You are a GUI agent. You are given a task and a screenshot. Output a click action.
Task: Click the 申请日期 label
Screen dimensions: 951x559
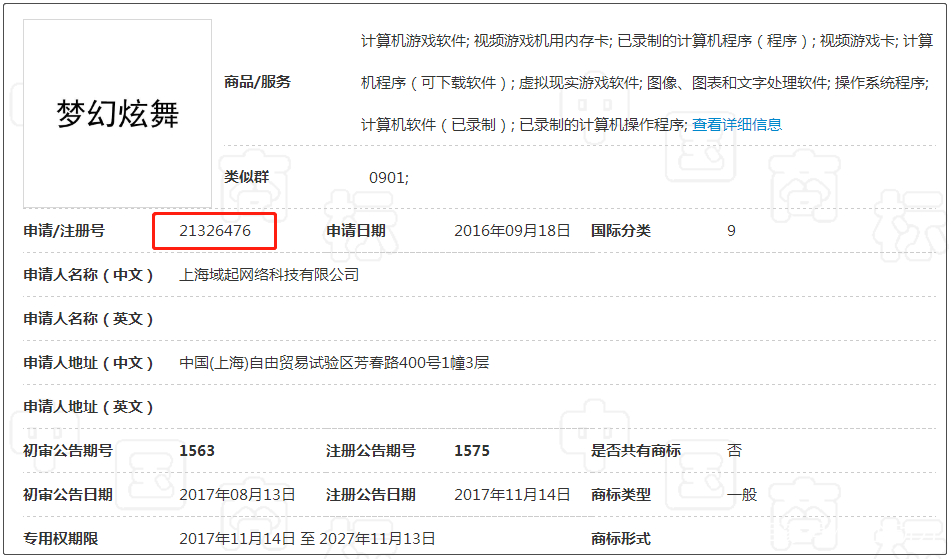356,230
